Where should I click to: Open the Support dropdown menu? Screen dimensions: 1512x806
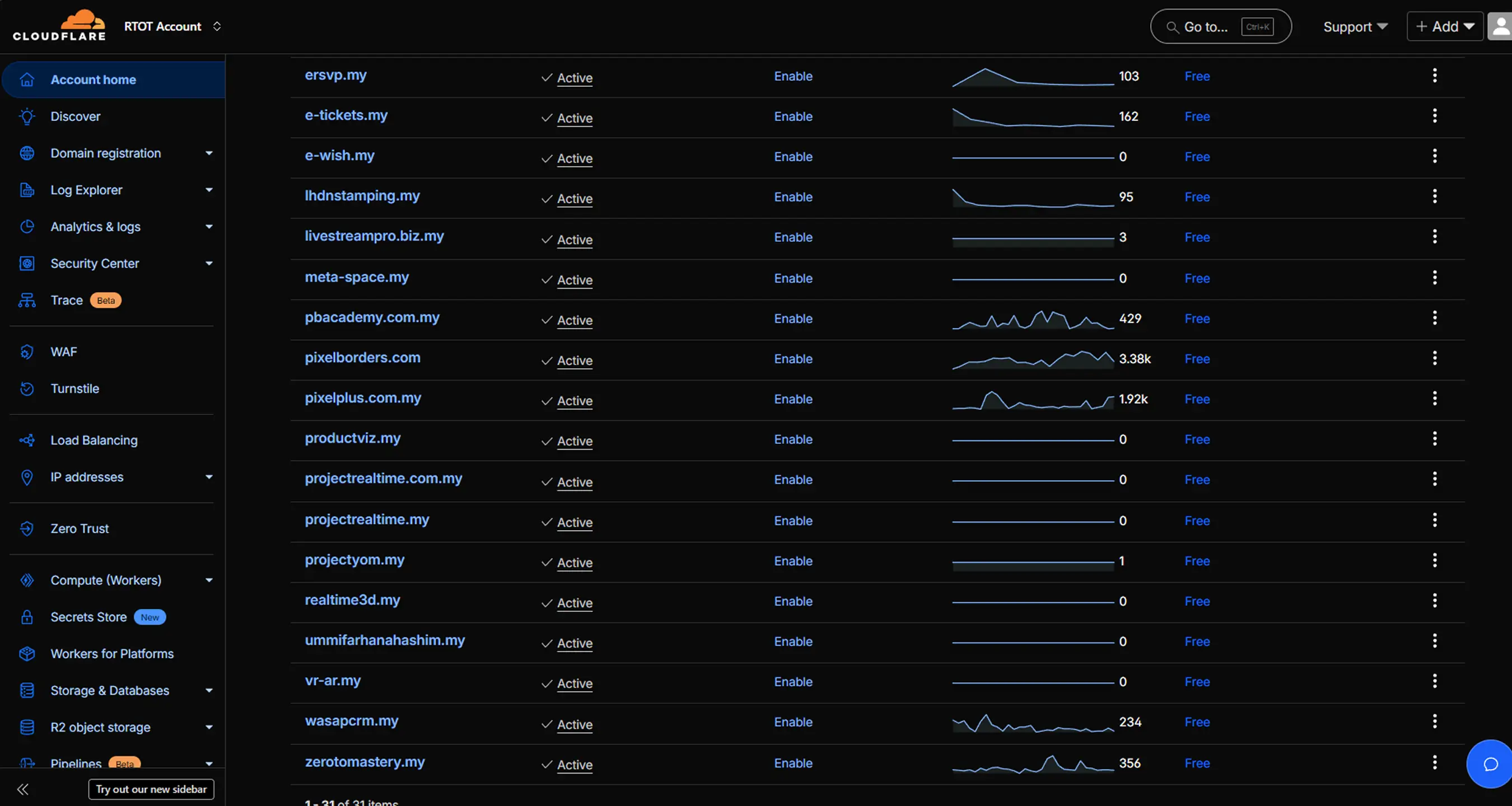(1355, 26)
